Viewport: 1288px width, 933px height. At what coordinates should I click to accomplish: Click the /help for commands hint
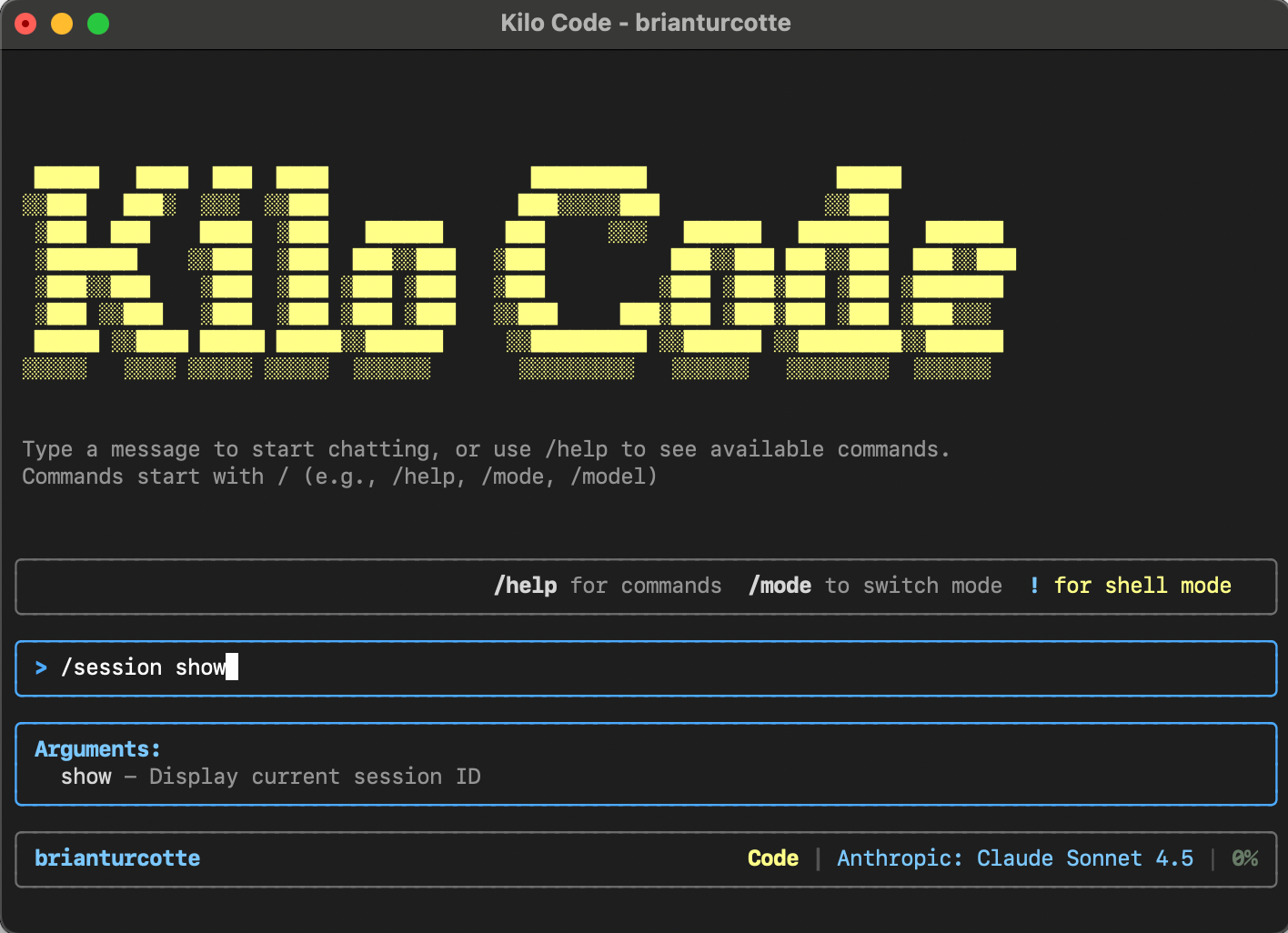[x=608, y=586]
